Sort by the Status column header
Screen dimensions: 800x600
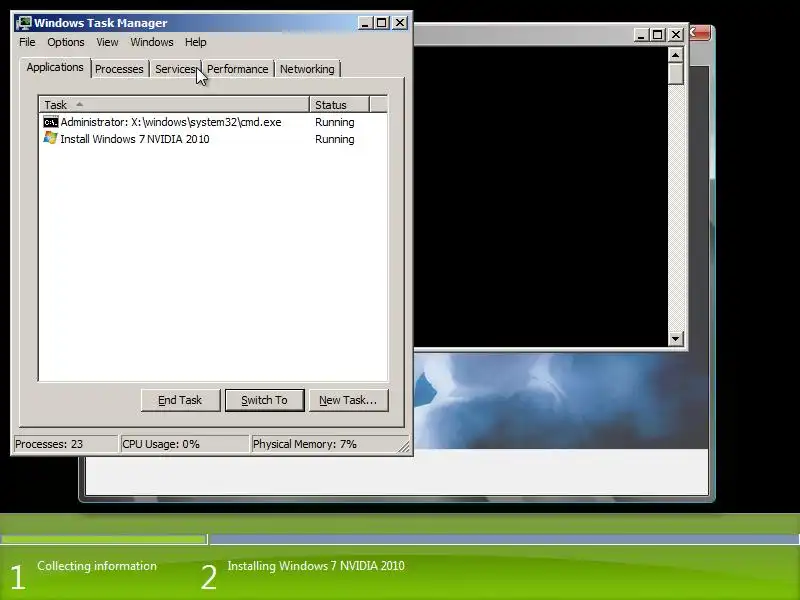(339, 105)
